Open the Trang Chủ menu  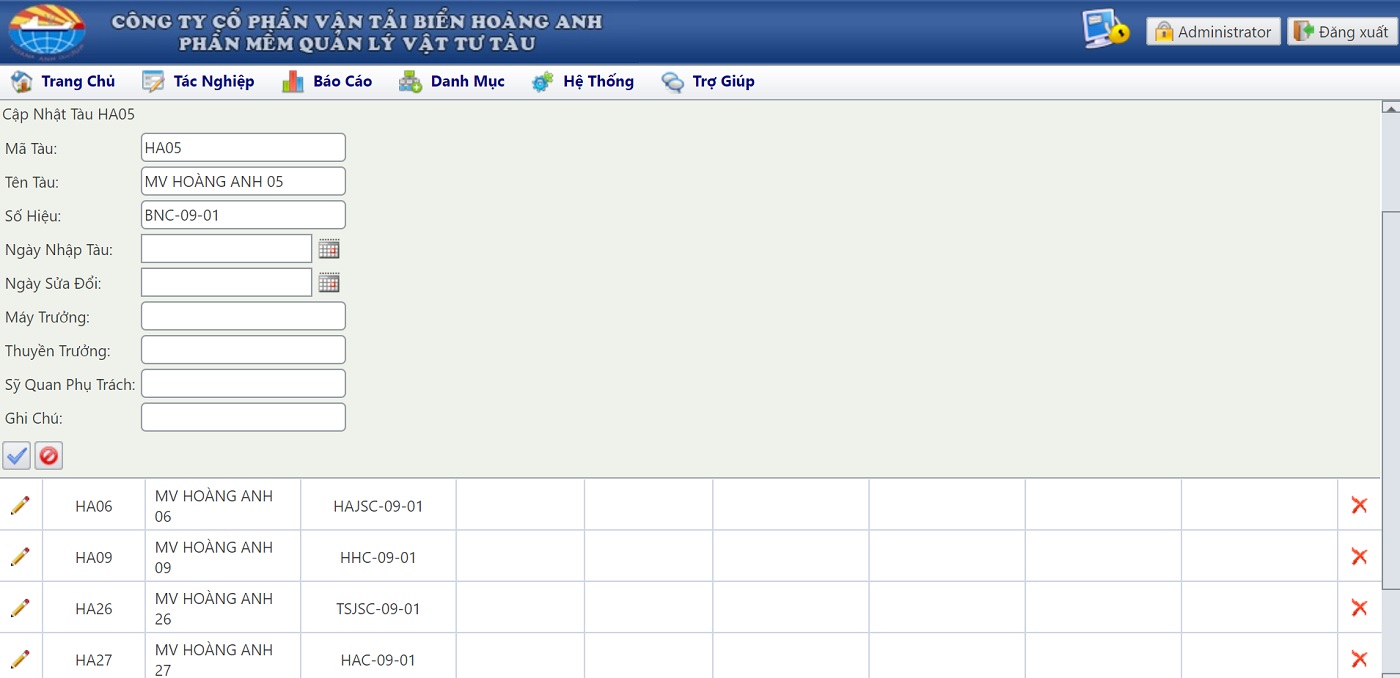click(x=63, y=82)
